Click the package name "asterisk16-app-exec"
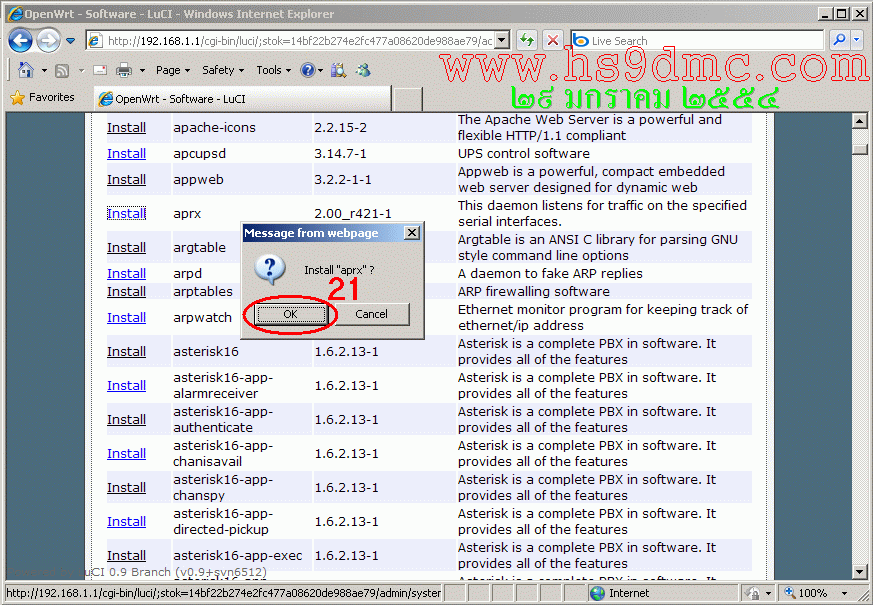Viewport: 873px width, 605px height. (x=238, y=555)
